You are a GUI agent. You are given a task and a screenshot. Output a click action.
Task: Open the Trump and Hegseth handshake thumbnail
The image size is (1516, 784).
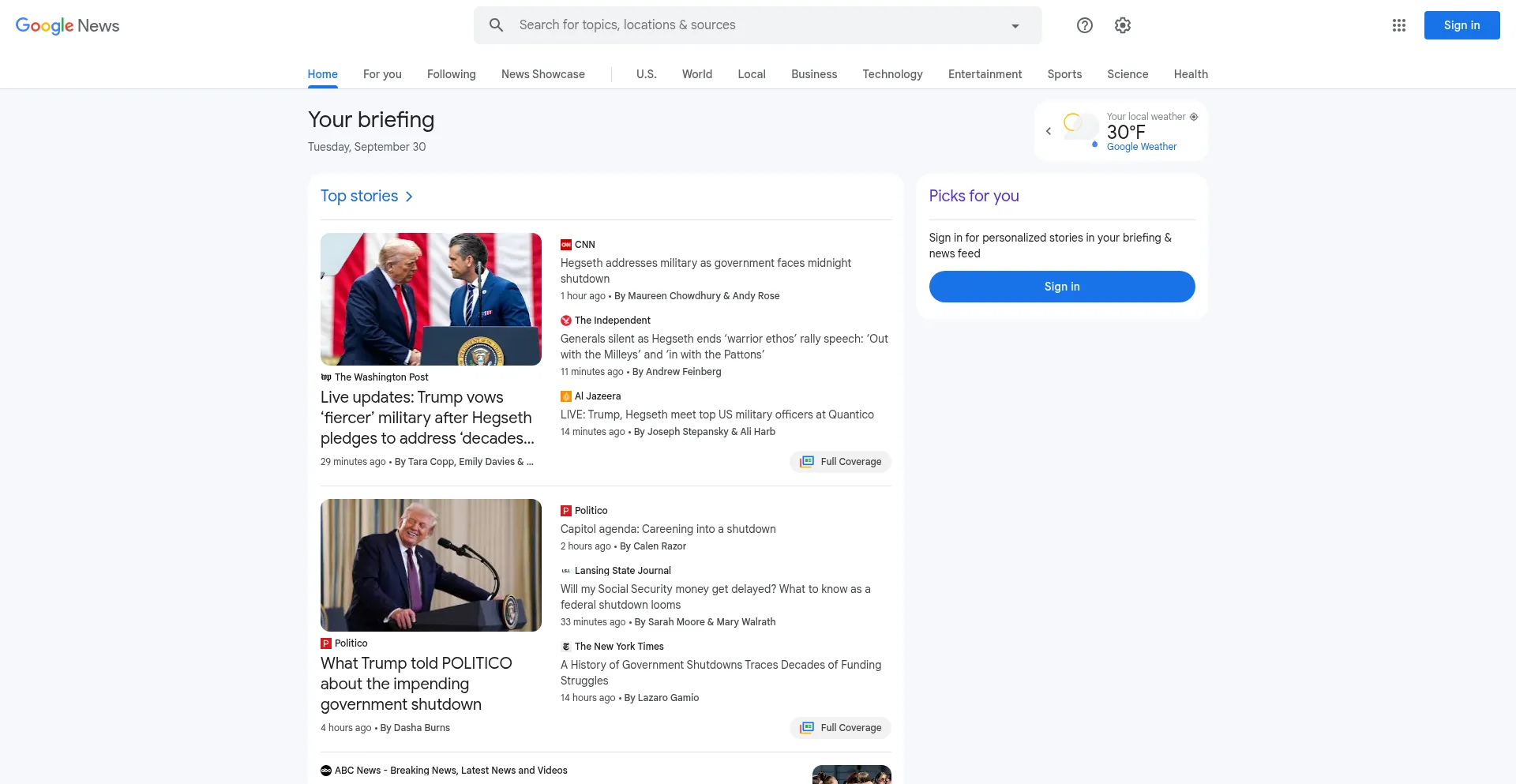[x=431, y=299]
